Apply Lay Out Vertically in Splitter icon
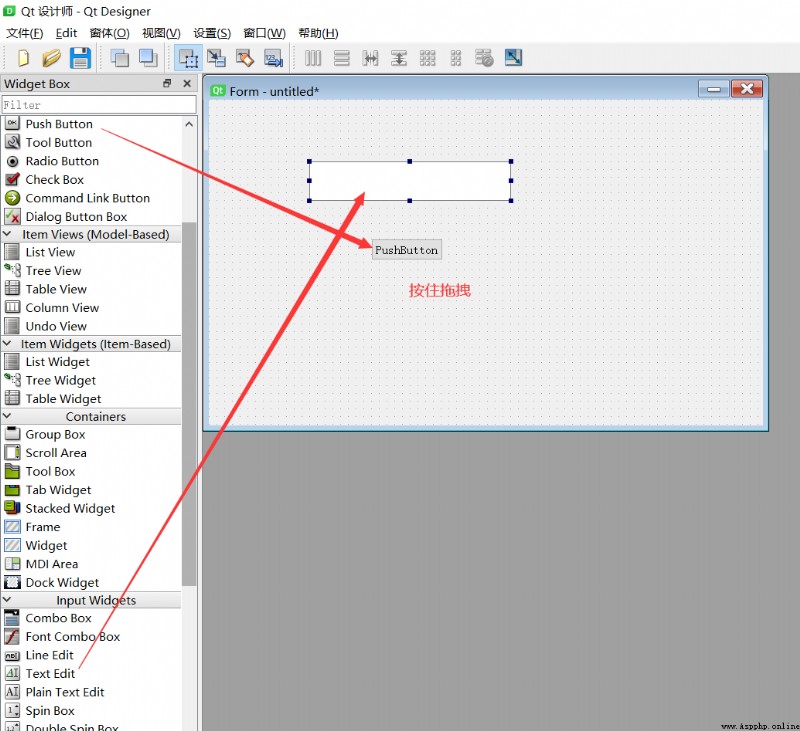 (398, 58)
